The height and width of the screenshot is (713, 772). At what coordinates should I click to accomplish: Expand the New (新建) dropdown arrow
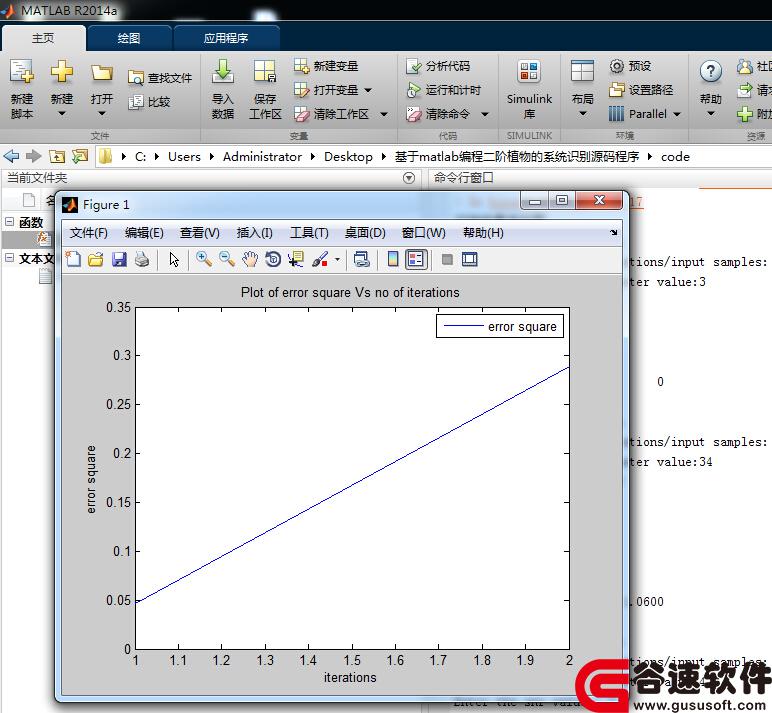tap(62, 114)
